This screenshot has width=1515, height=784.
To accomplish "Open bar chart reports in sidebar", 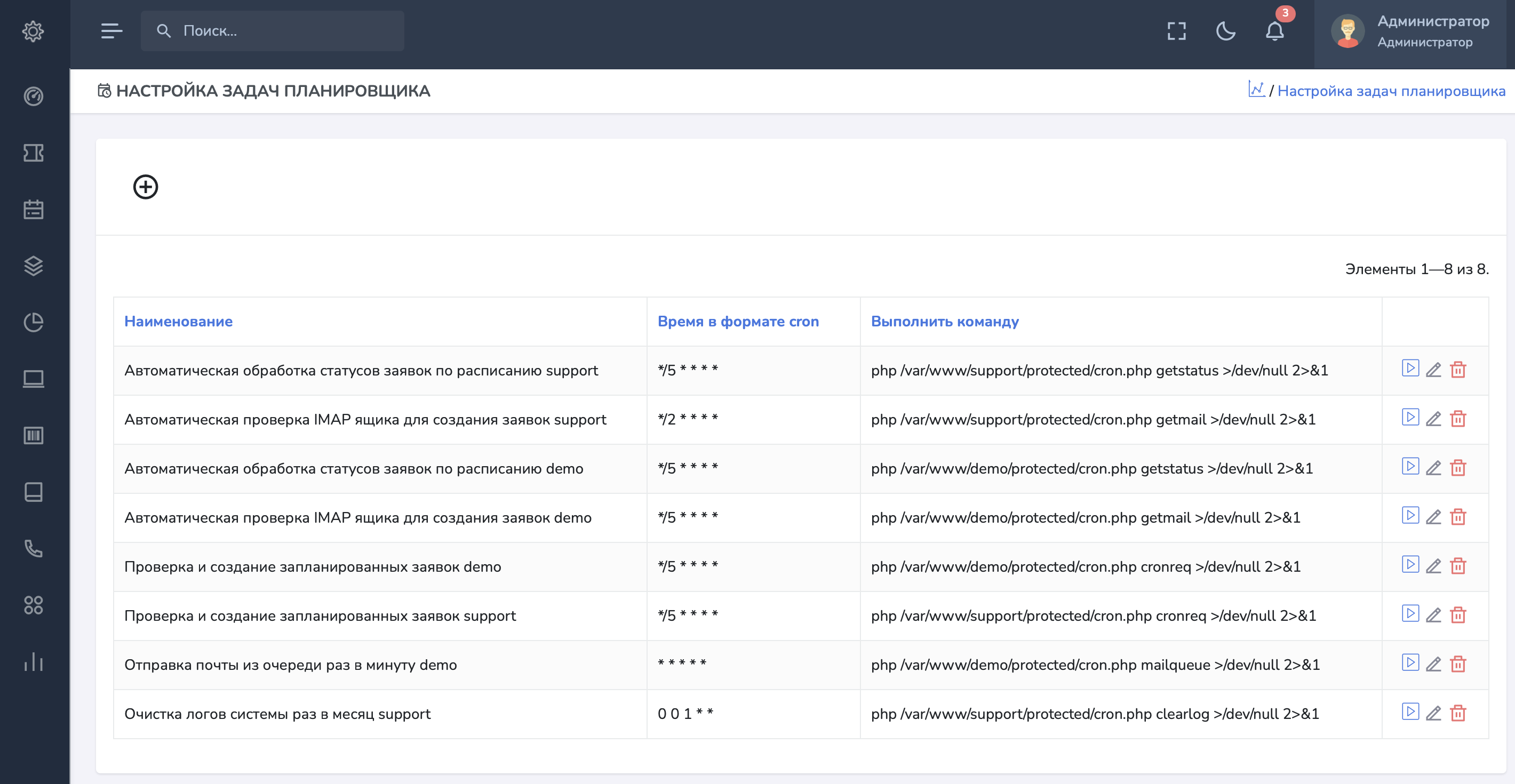I will point(34,662).
